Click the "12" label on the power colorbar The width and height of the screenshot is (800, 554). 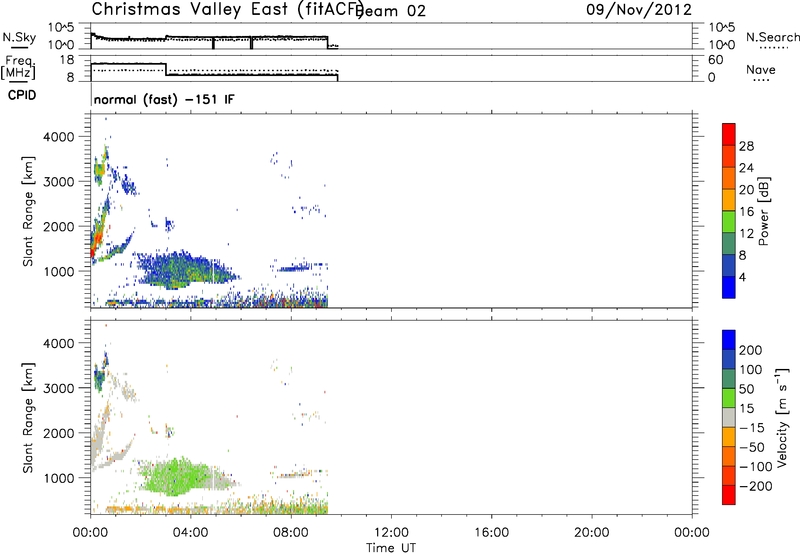pyautogui.click(x=746, y=233)
